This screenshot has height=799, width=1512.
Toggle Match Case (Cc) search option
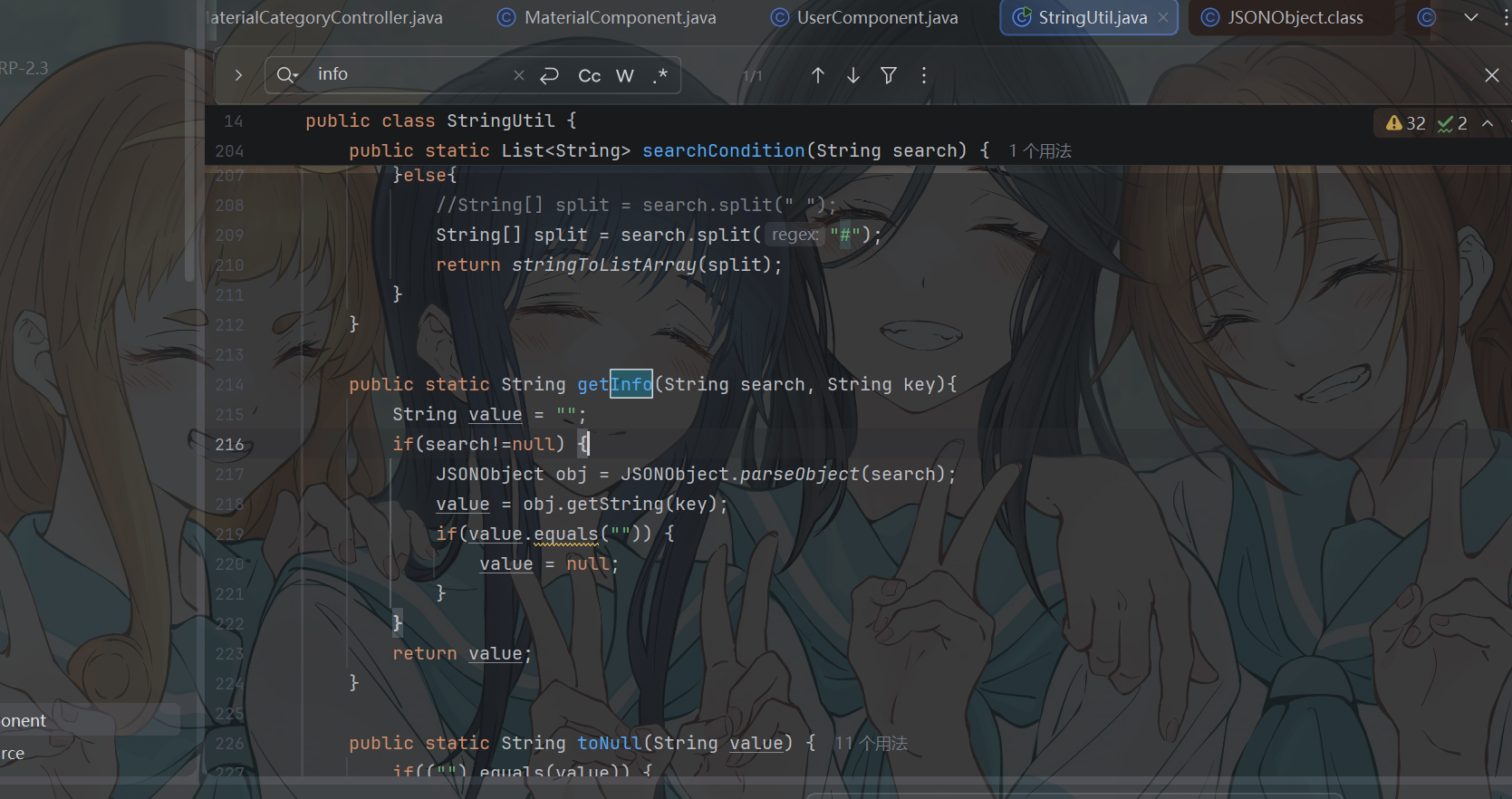(x=590, y=75)
